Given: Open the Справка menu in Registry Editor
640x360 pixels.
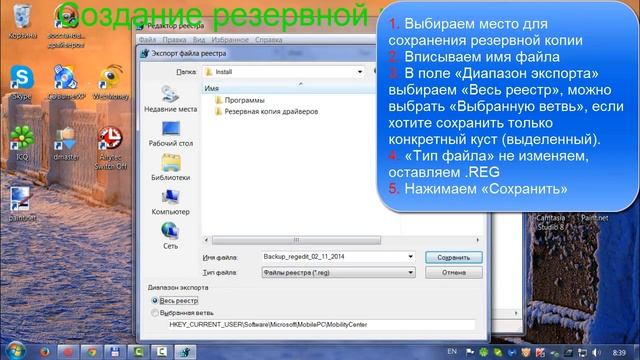Looking at the screenshot, I should pyautogui.click(x=269, y=40).
